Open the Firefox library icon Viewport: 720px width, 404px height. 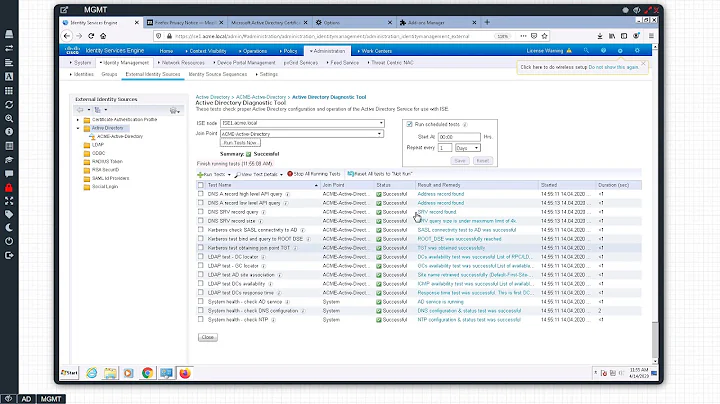612,36
